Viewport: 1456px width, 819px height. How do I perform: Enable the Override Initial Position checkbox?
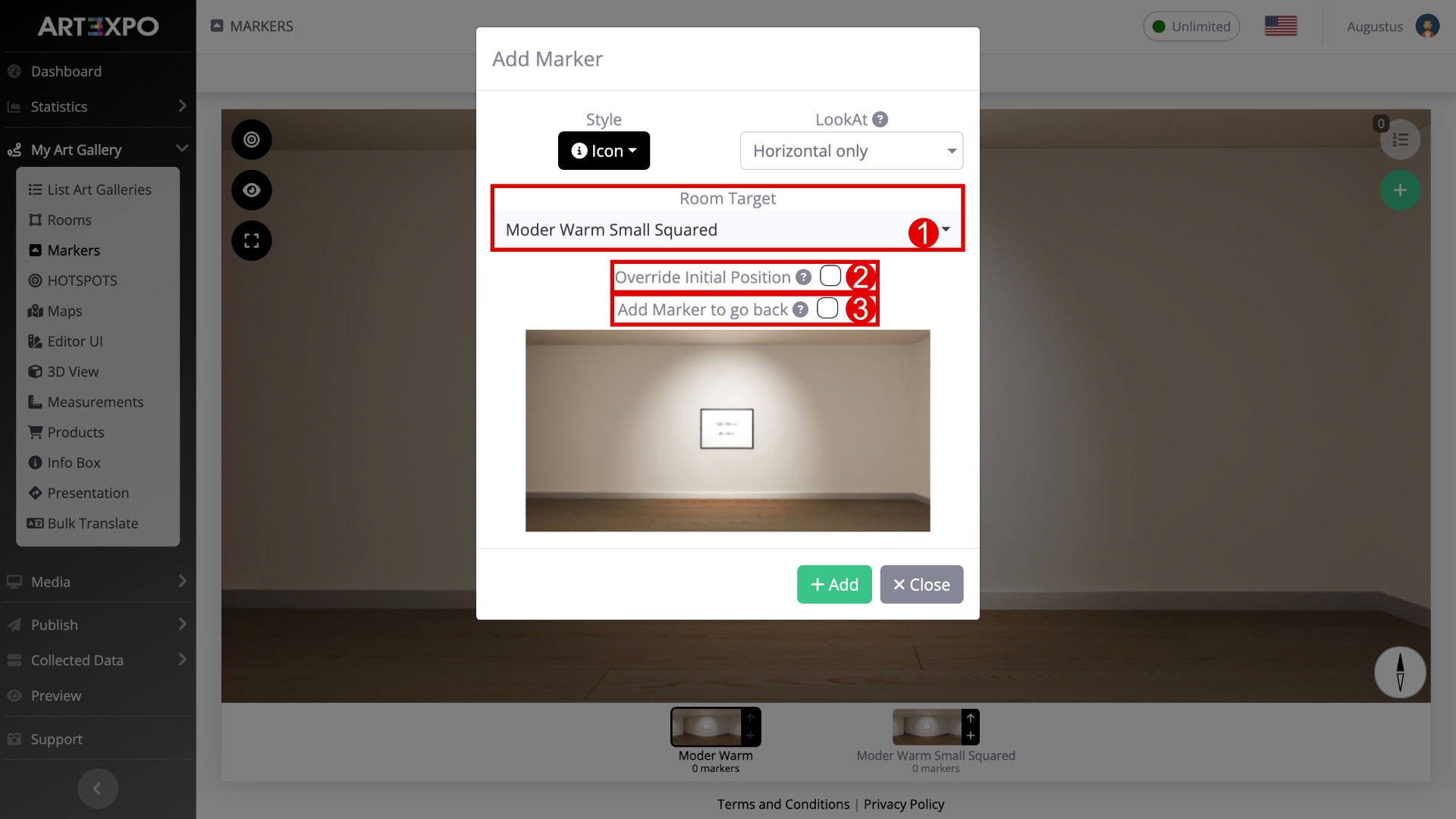pos(830,276)
